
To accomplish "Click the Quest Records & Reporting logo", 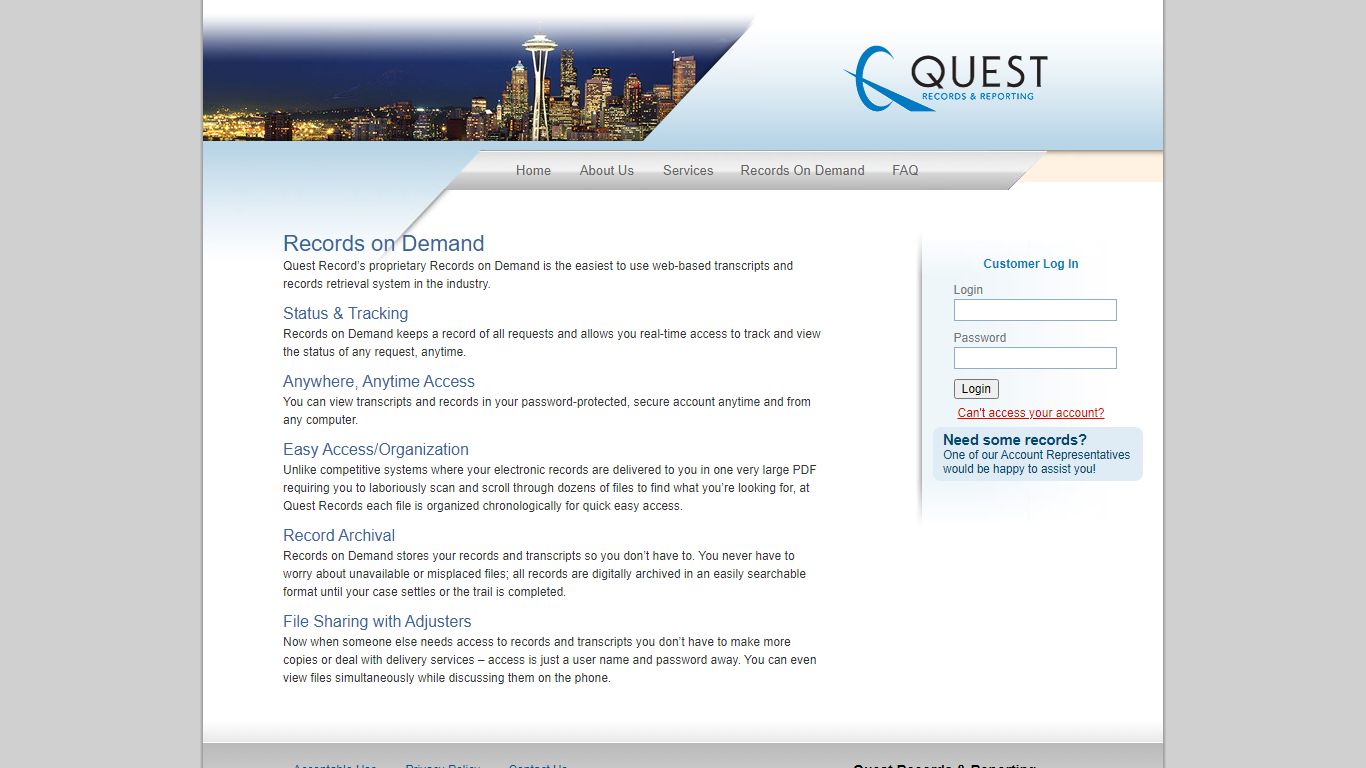I will (x=945, y=78).
